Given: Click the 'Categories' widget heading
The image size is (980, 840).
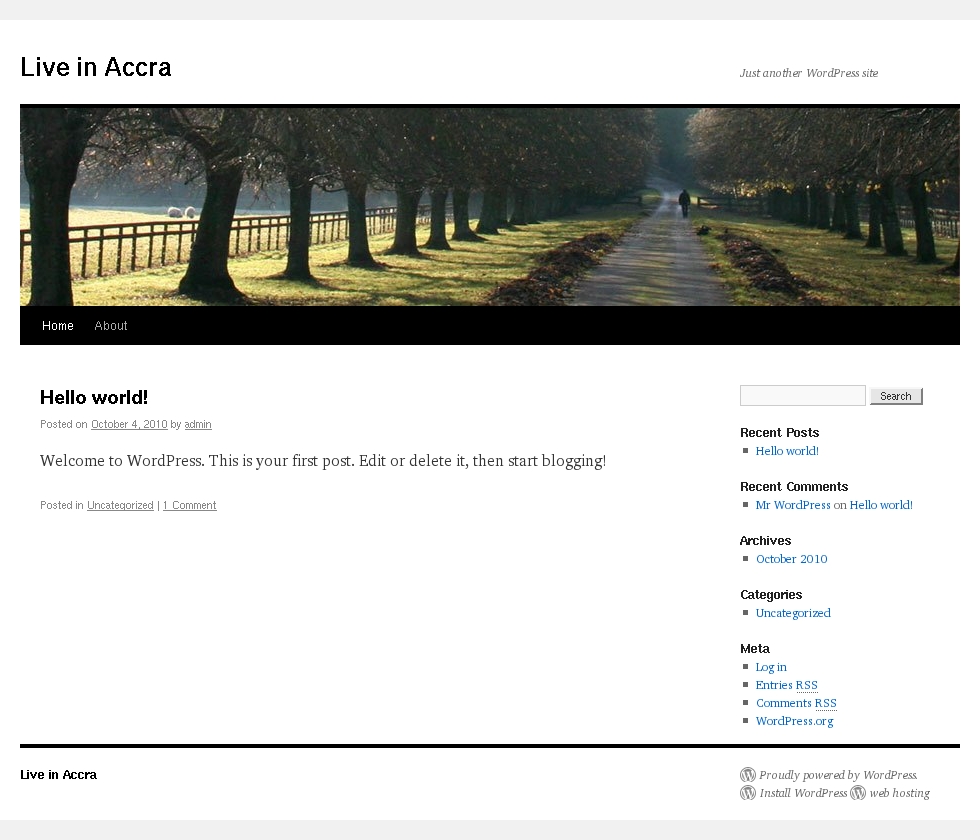Looking at the screenshot, I should (x=771, y=595).
